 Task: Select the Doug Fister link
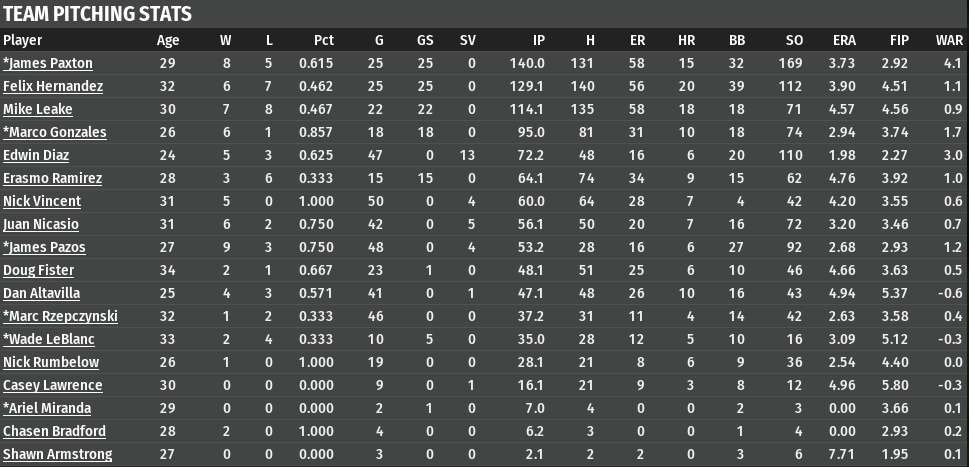click(x=38, y=270)
